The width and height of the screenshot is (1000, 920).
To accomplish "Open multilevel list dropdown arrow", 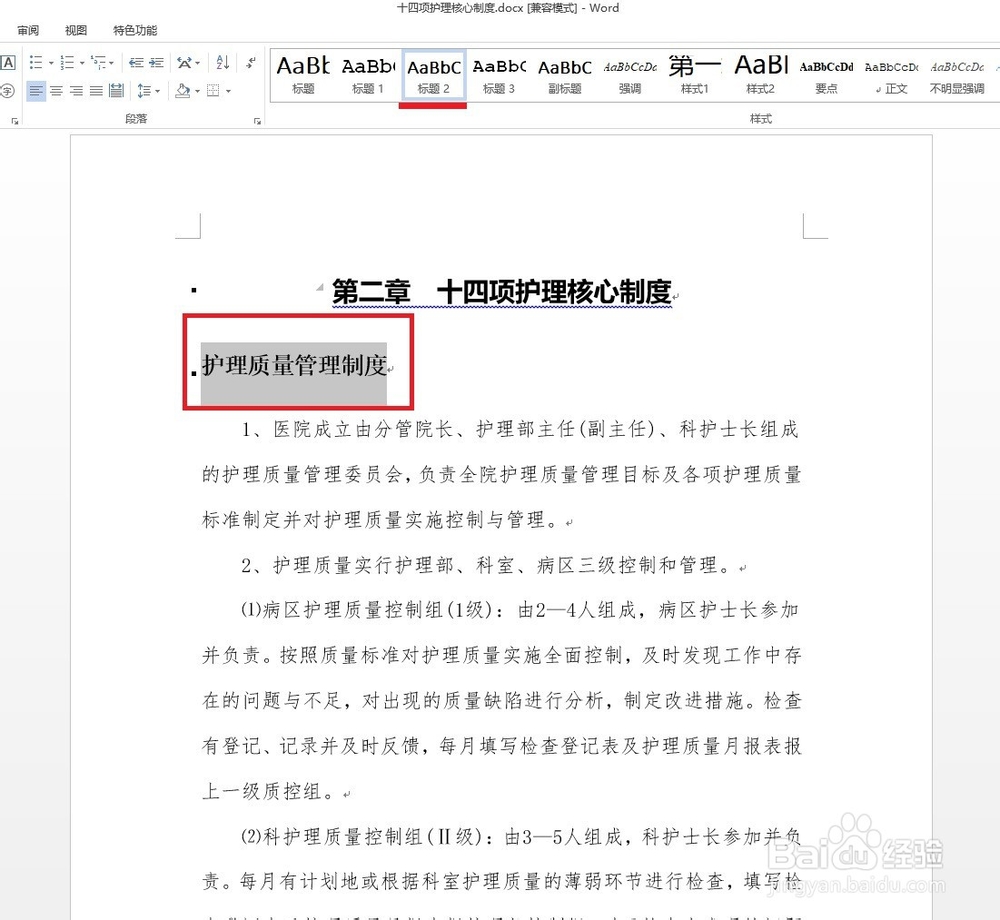I will click(112, 62).
